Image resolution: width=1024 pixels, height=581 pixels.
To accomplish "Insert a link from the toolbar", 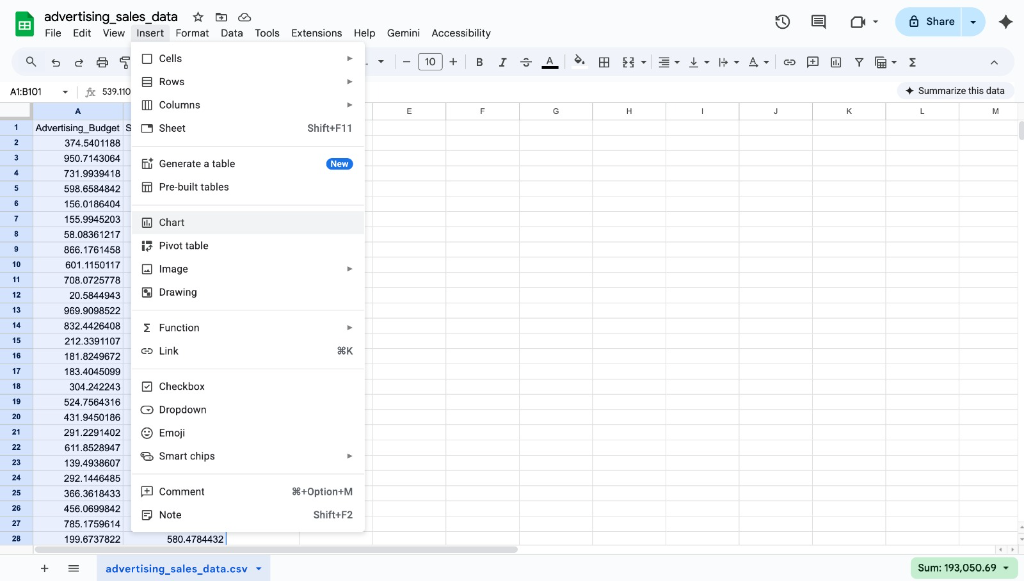I will point(789,61).
